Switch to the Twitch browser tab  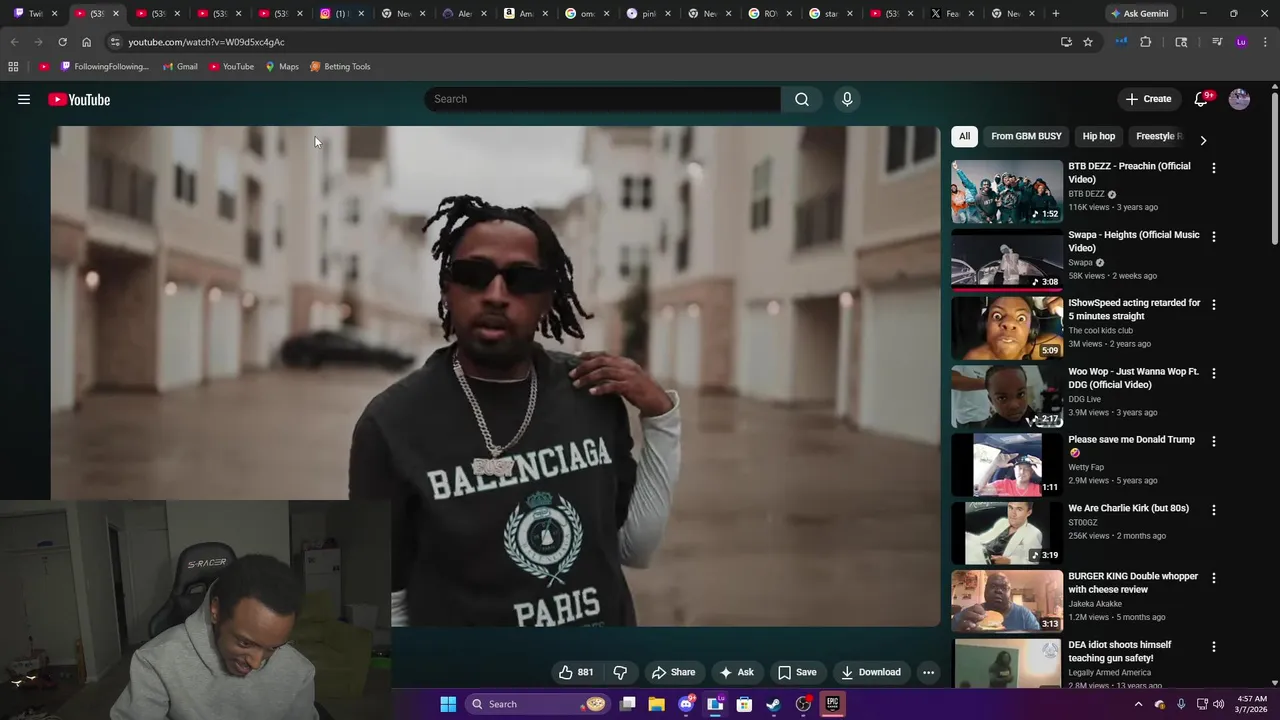(x=36, y=13)
